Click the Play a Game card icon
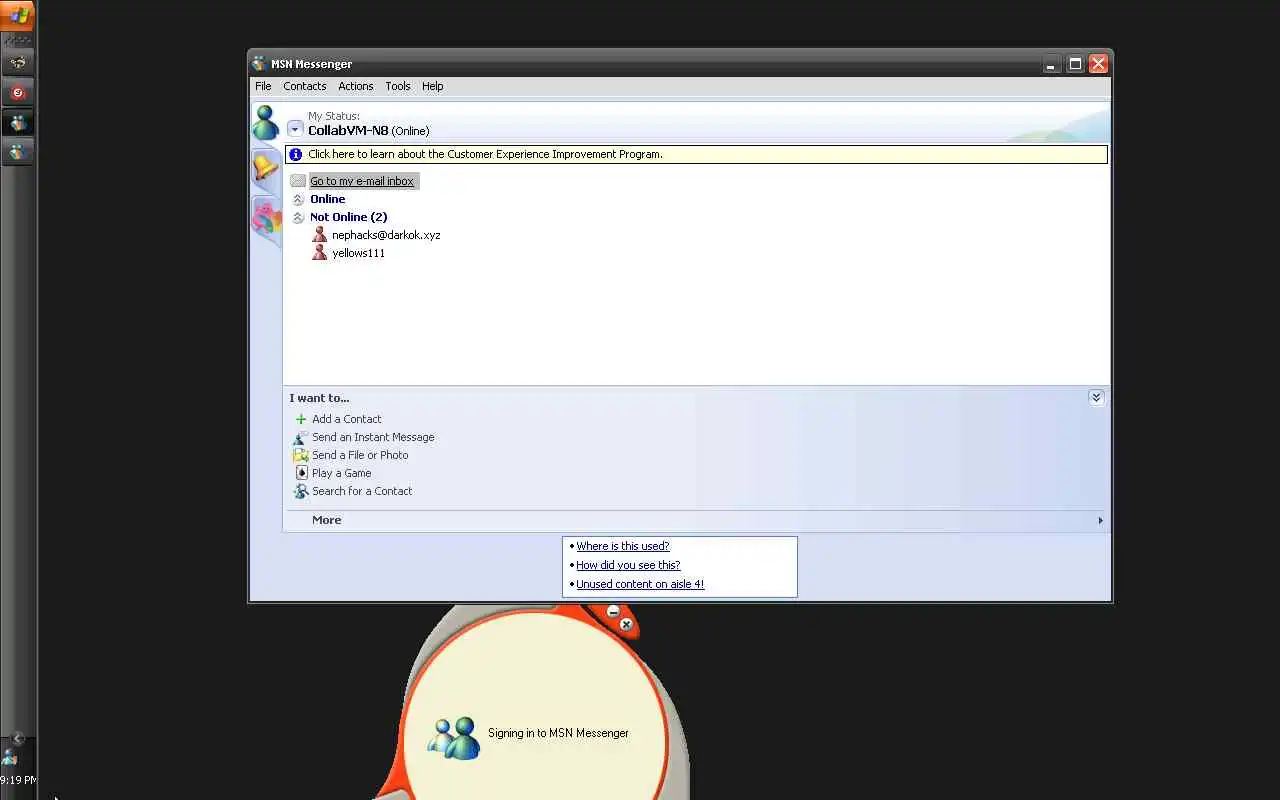This screenshot has height=800, width=1280. [300, 473]
